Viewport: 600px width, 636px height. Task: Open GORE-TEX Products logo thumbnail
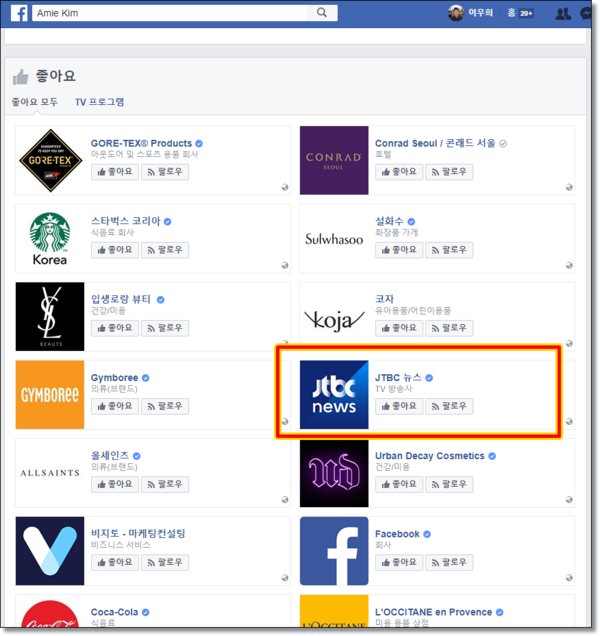50,160
